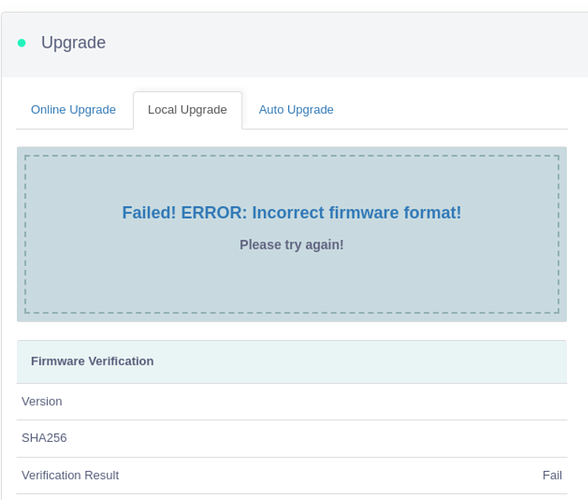Click blank area below error text in drop zone

click(292, 283)
